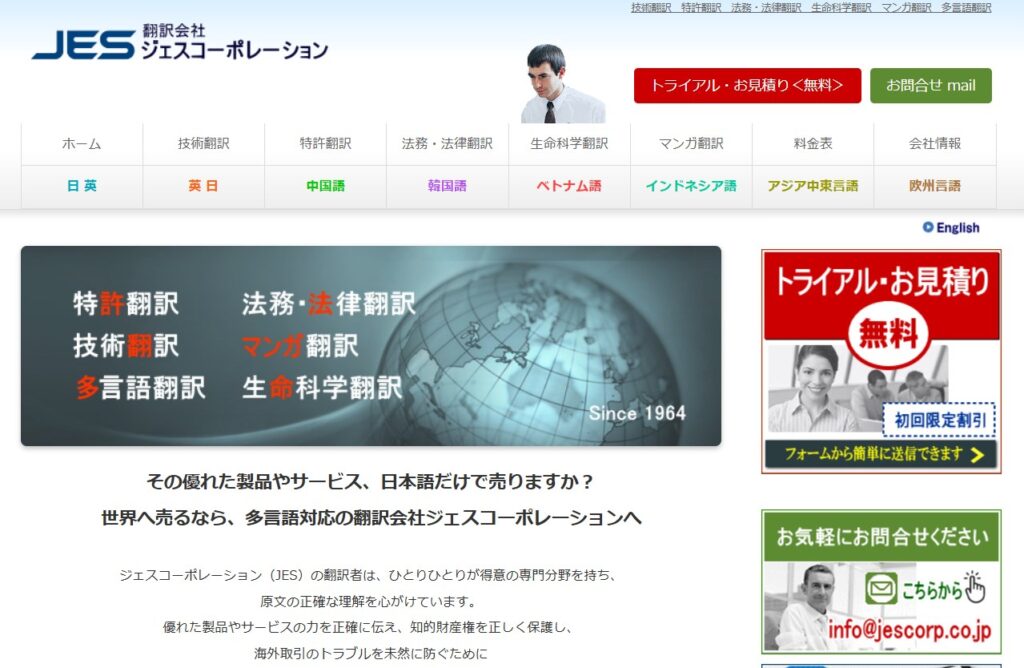1024x668 pixels.
Task: Click the フォームから簡単に送信できます bar
Action: click(x=881, y=454)
